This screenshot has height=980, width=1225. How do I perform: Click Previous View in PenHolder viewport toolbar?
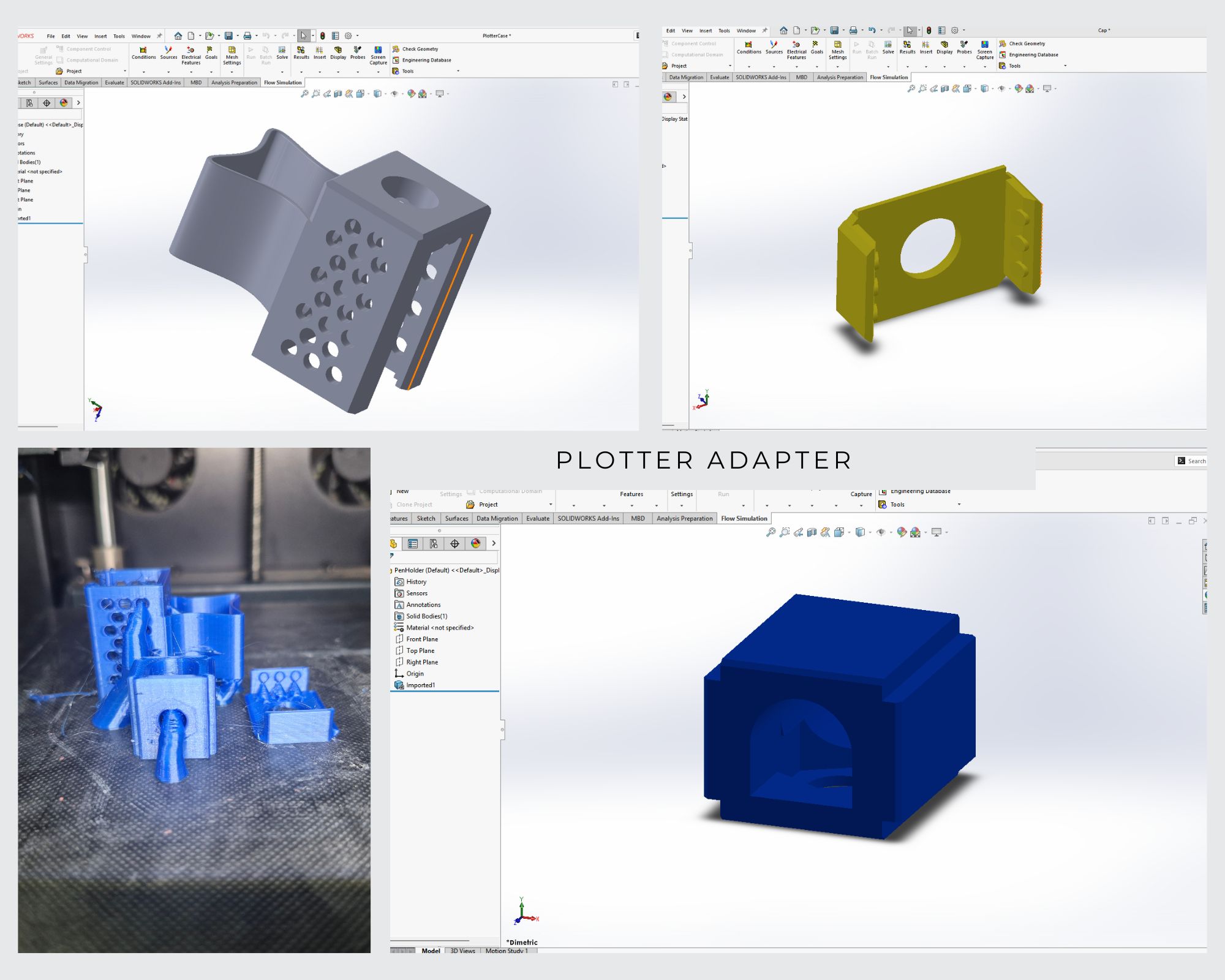coord(798,532)
